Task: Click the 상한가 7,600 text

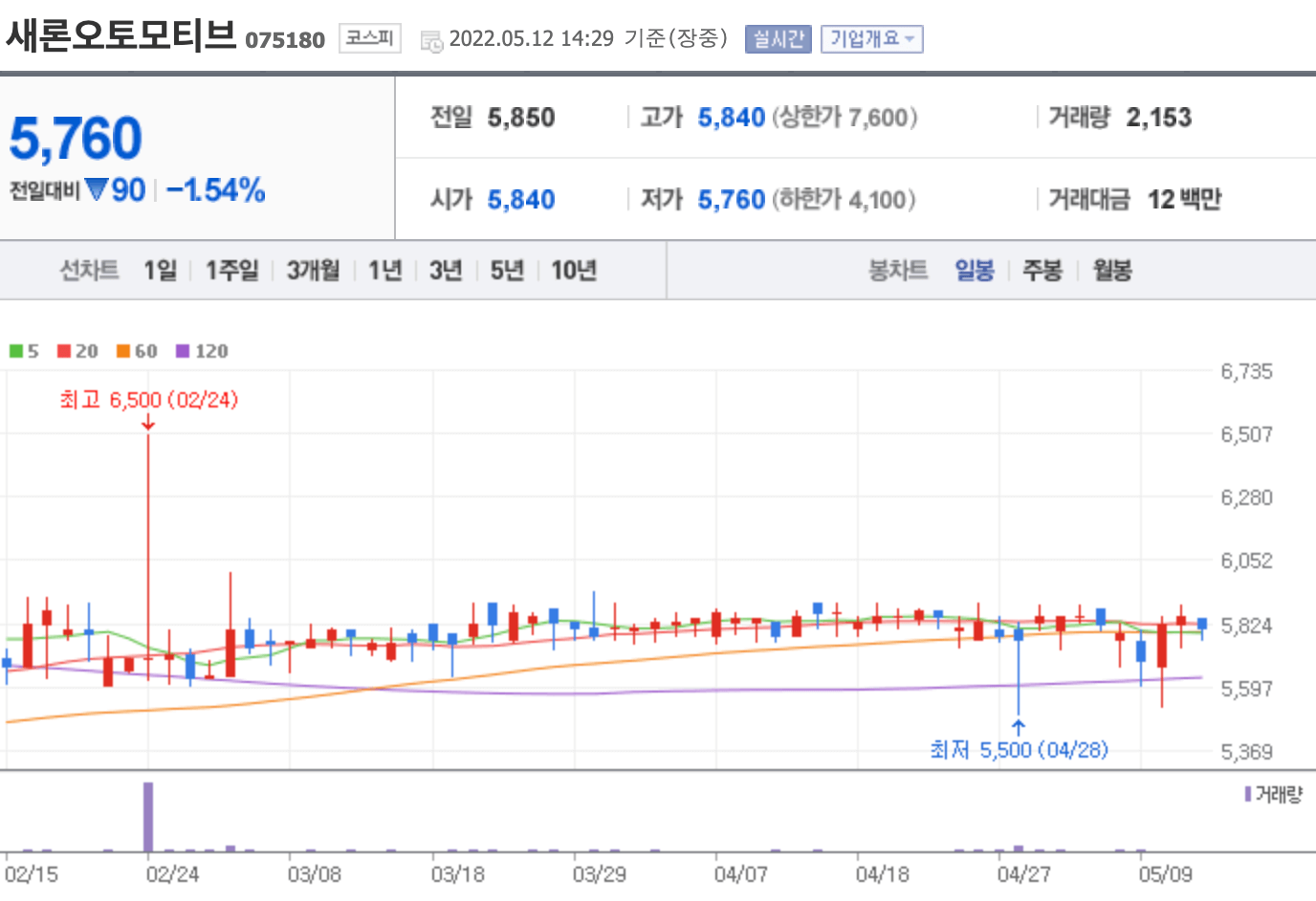Action: click(844, 118)
